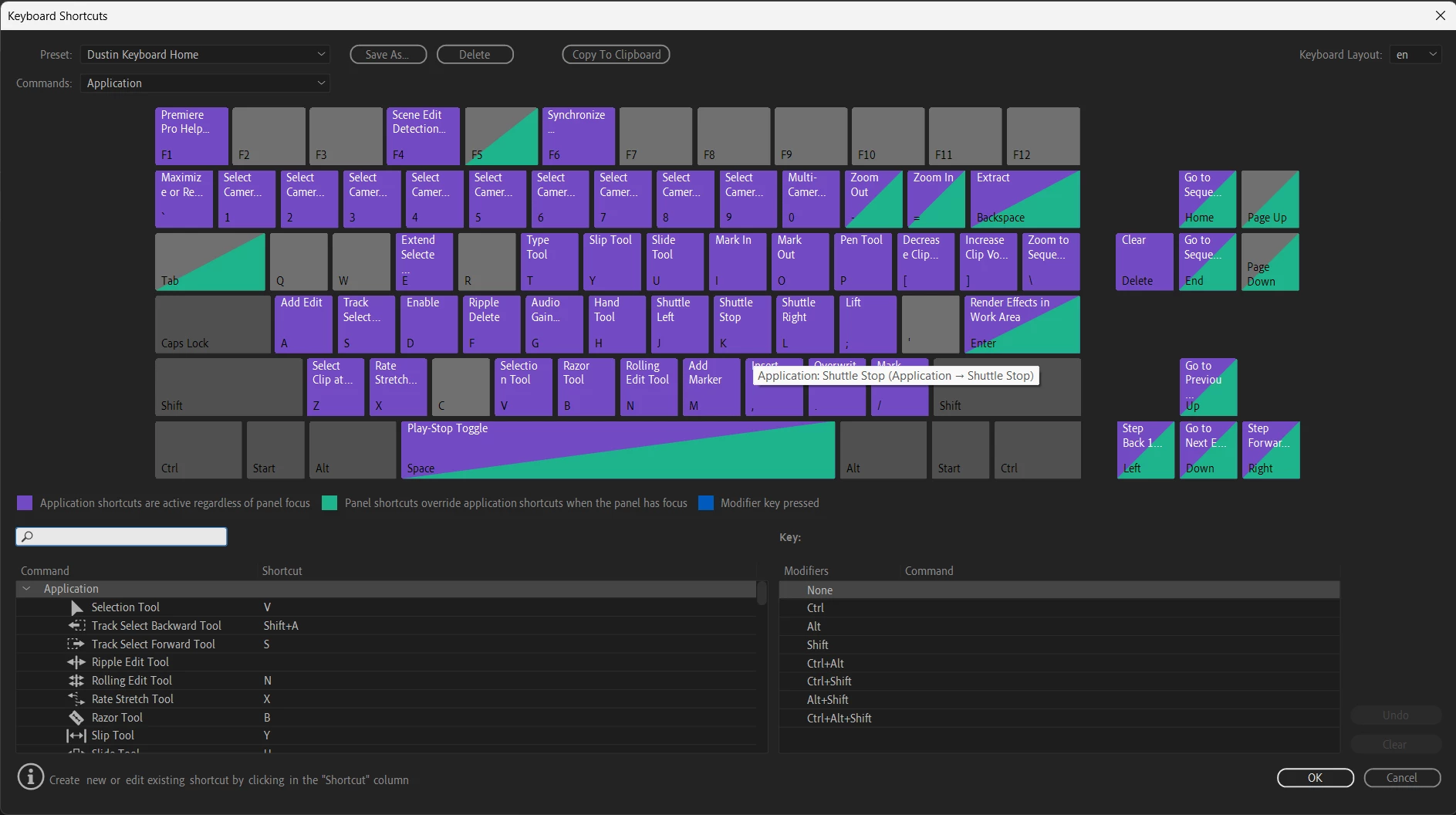
Task: Collapse the Application group in command list
Action: pos(27,589)
